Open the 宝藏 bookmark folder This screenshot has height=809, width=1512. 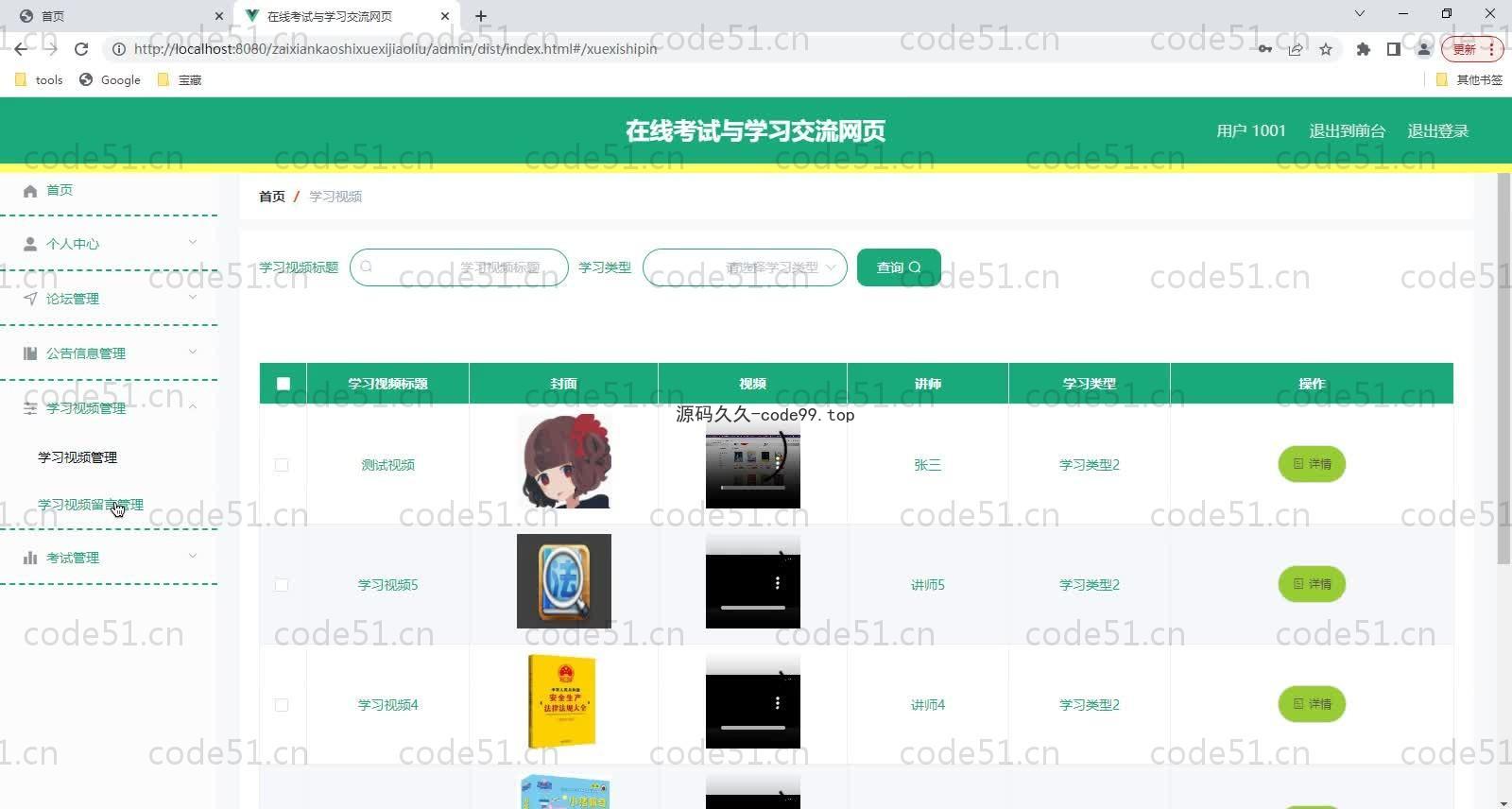click(180, 79)
